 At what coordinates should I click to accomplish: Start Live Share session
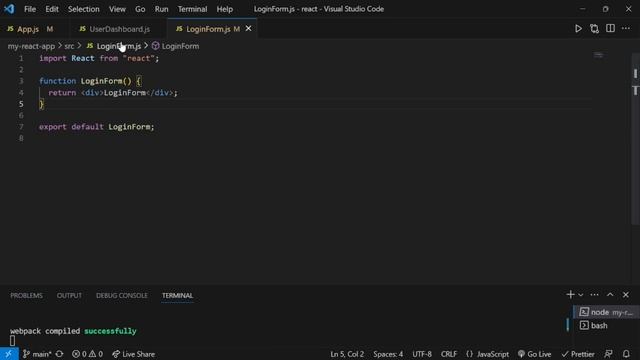(x=133, y=354)
